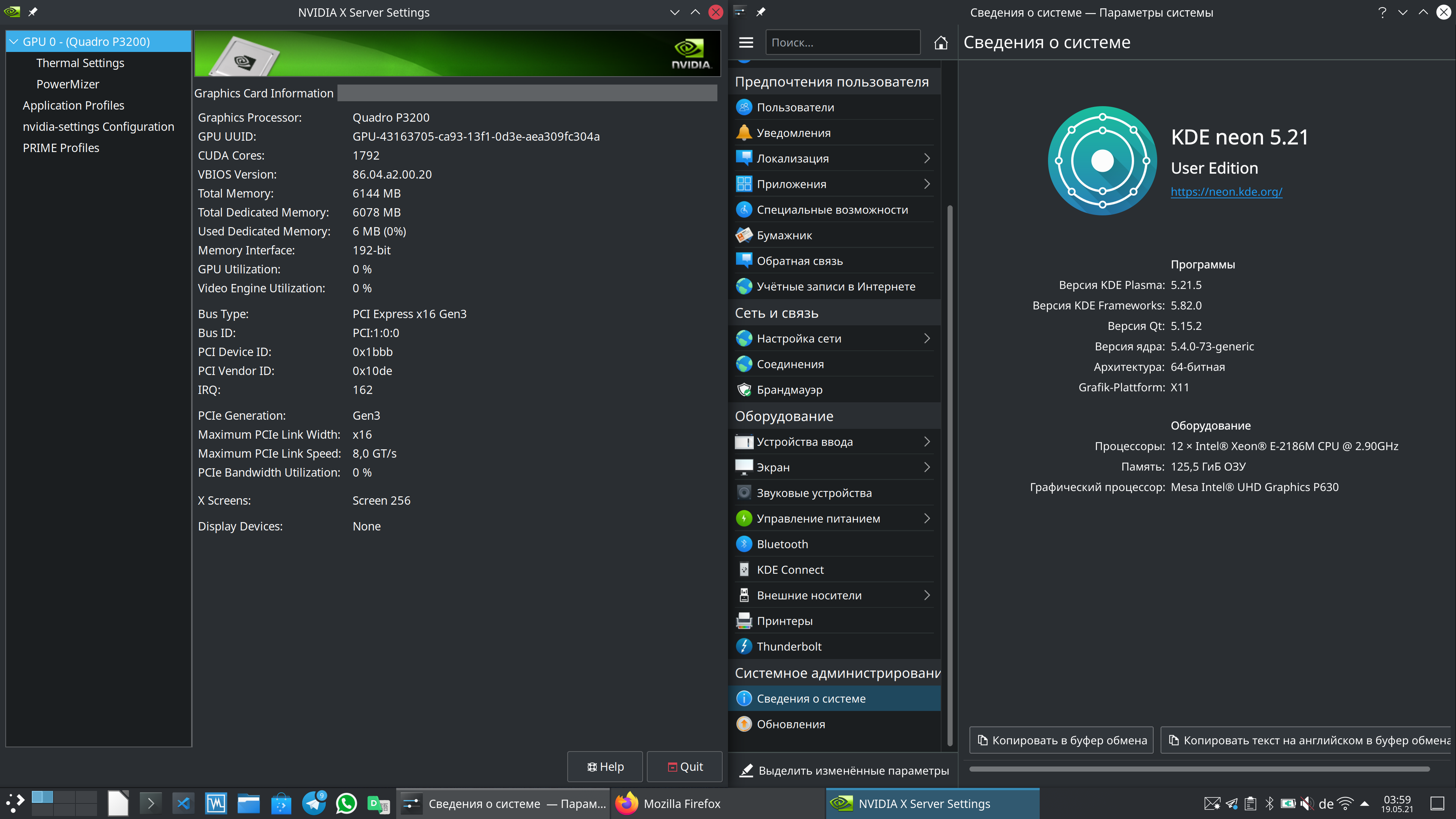Open Bluetooth settings entry in sidebar
The width and height of the screenshot is (1456, 819).
tap(835, 544)
